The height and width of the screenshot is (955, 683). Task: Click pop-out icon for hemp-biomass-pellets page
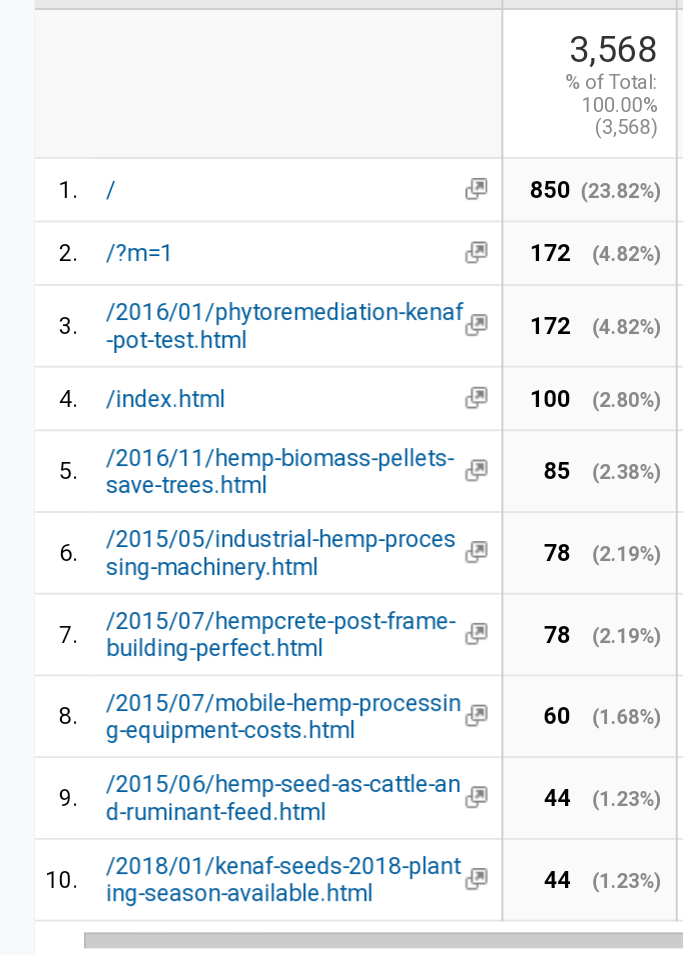point(476,471)
